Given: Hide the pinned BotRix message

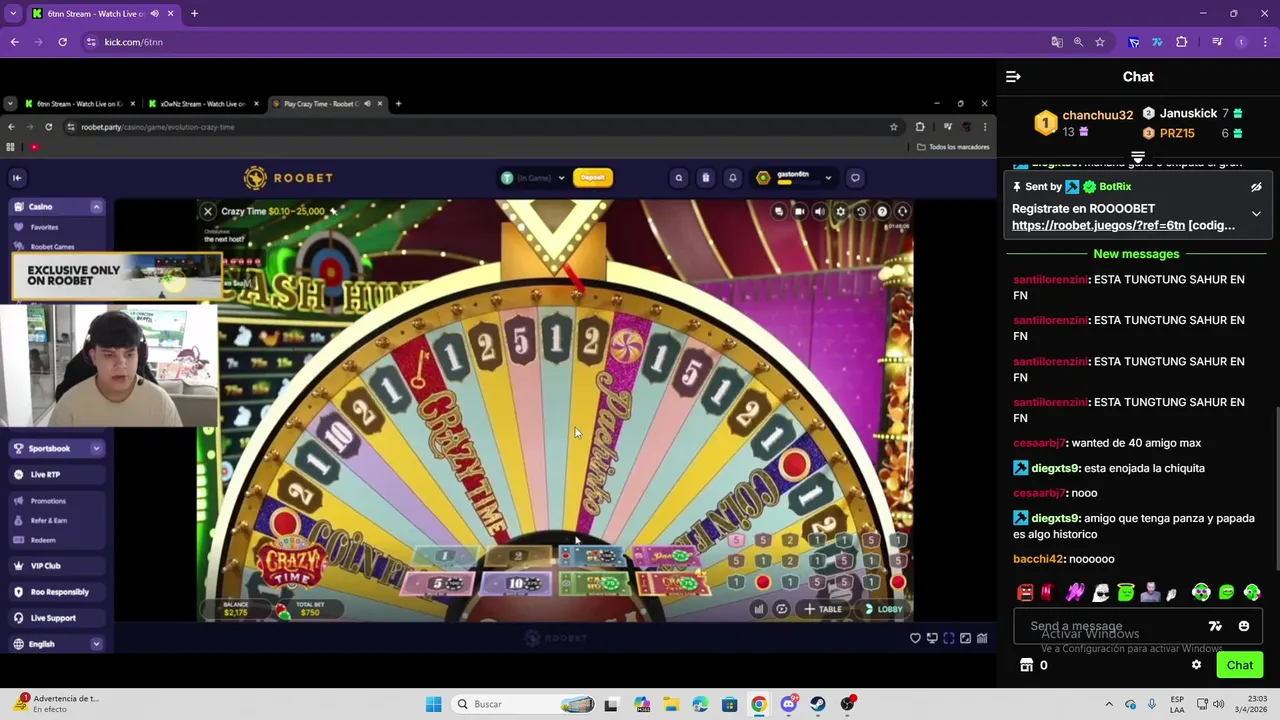Looking at the screenshot, I should tap(1256, 187).
